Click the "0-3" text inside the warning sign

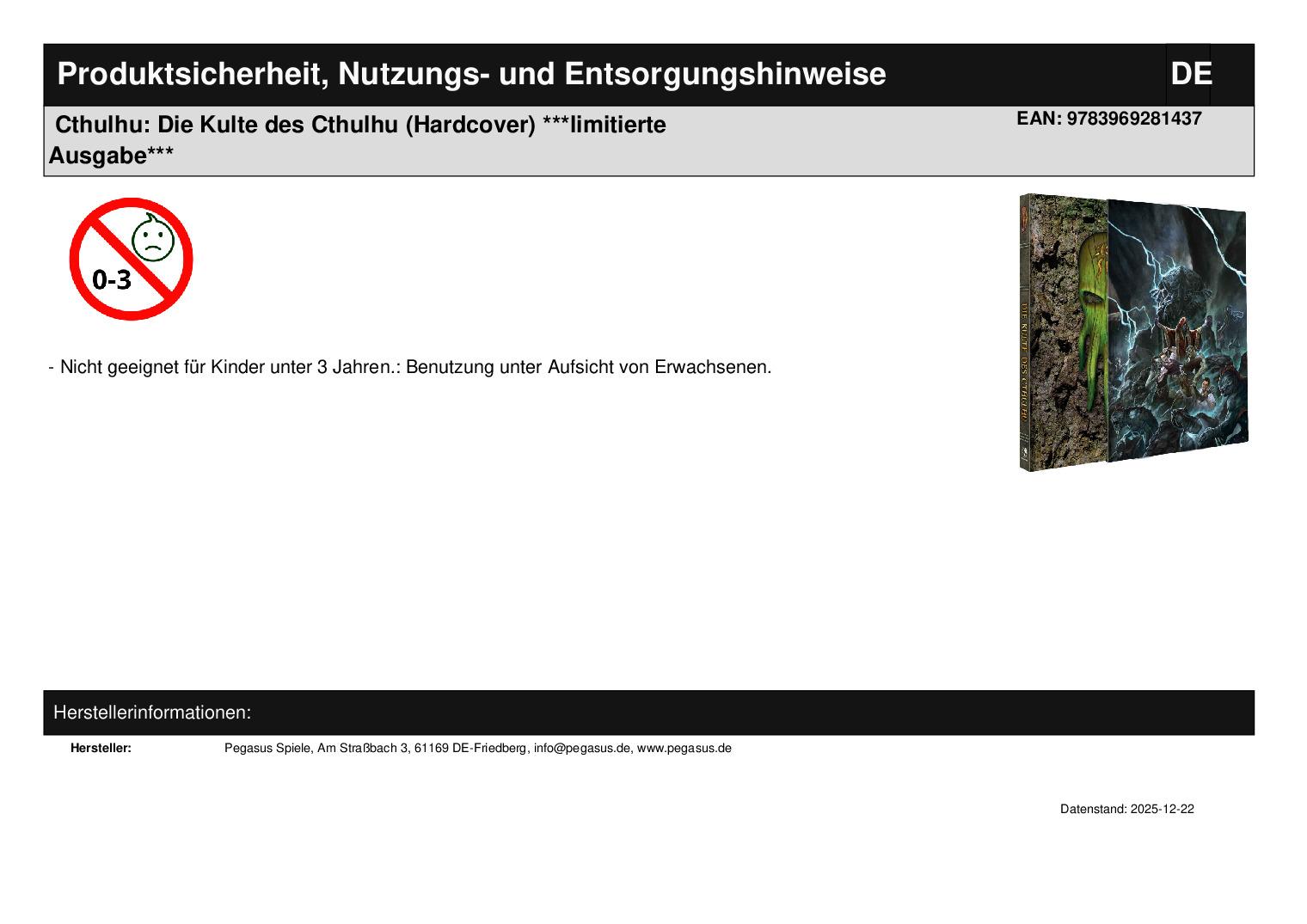click(x=112, y=279)
